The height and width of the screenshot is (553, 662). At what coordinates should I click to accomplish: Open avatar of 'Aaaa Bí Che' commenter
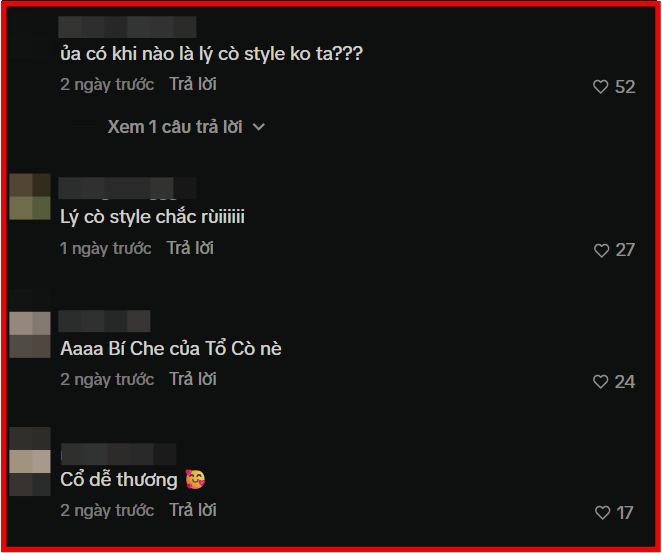pos(30,334)
